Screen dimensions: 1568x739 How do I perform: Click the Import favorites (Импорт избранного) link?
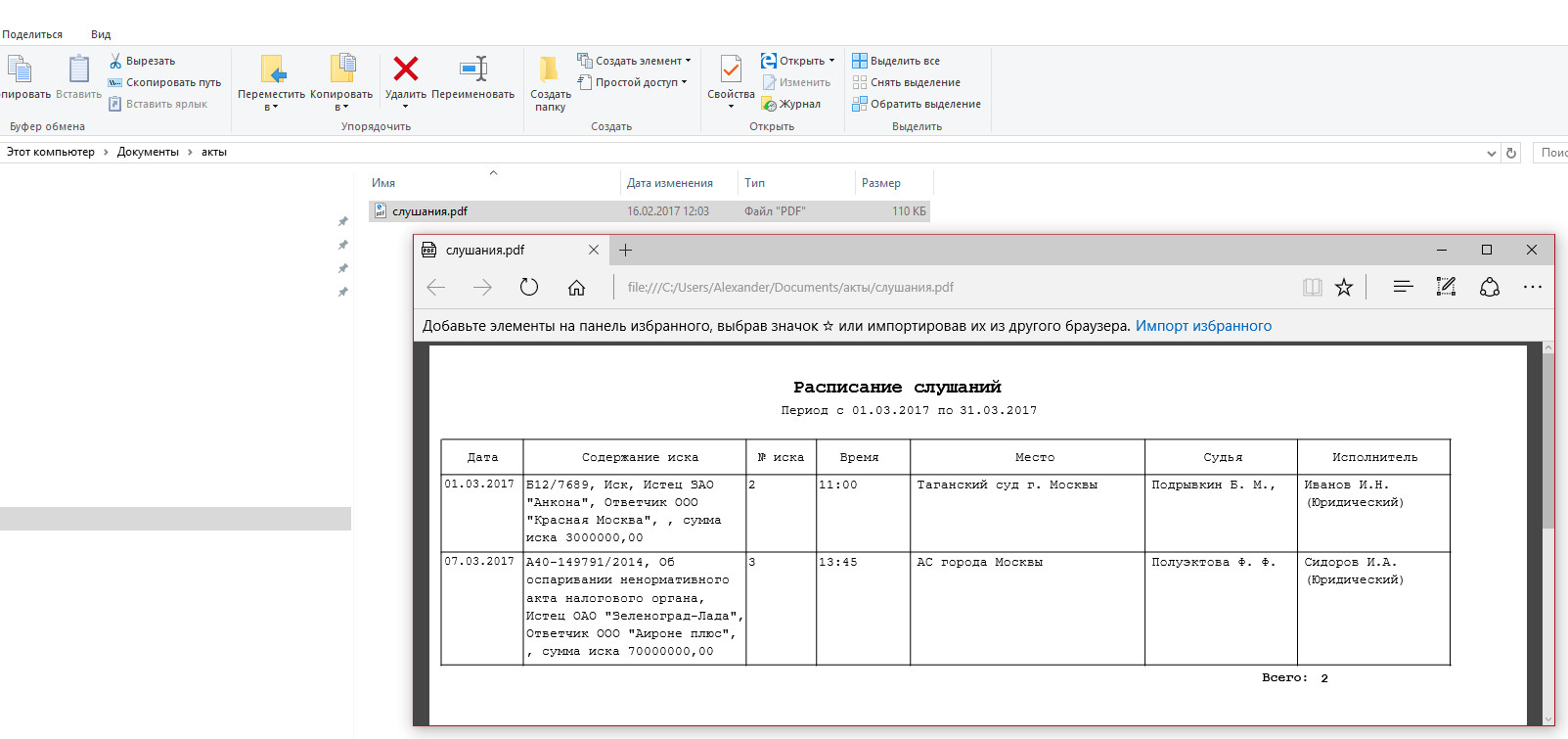pyautogui.click(x=1203, y=326)
